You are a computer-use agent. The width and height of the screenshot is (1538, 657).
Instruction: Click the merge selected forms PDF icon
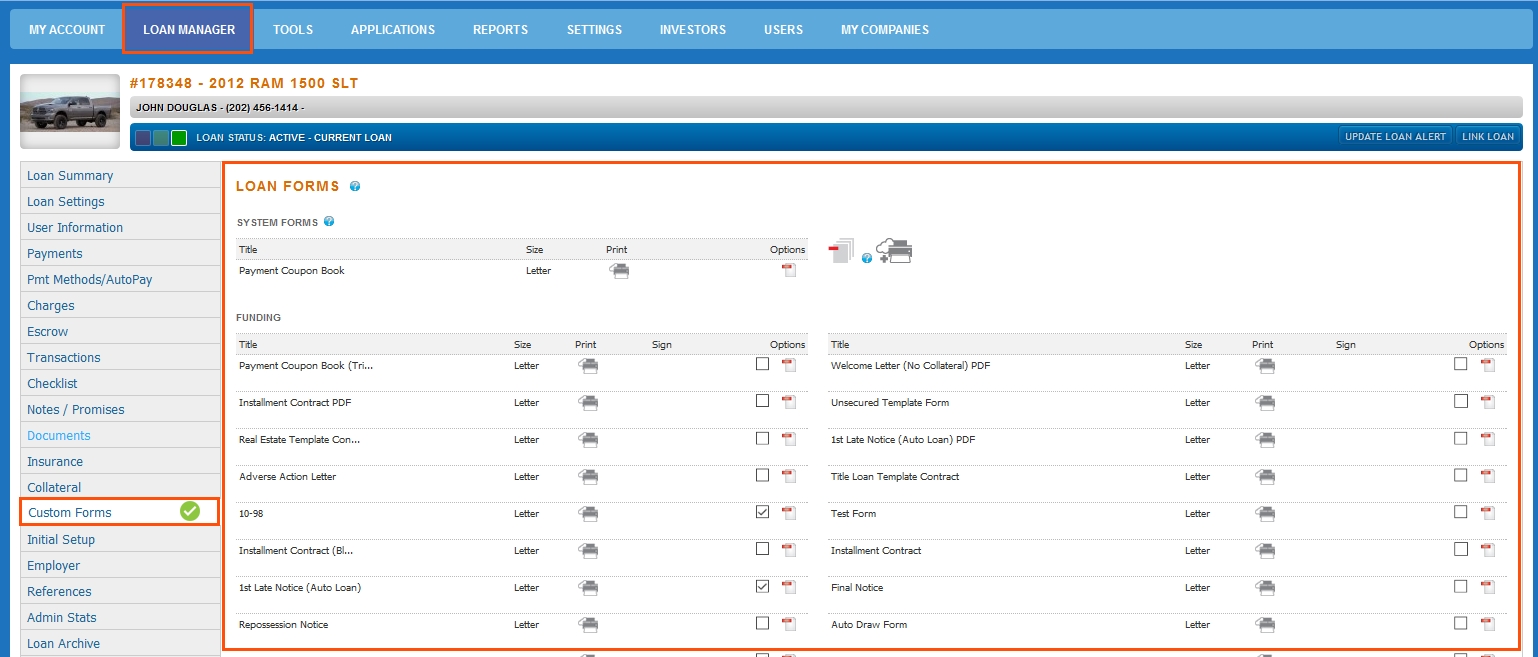click(x=841, y=251)
